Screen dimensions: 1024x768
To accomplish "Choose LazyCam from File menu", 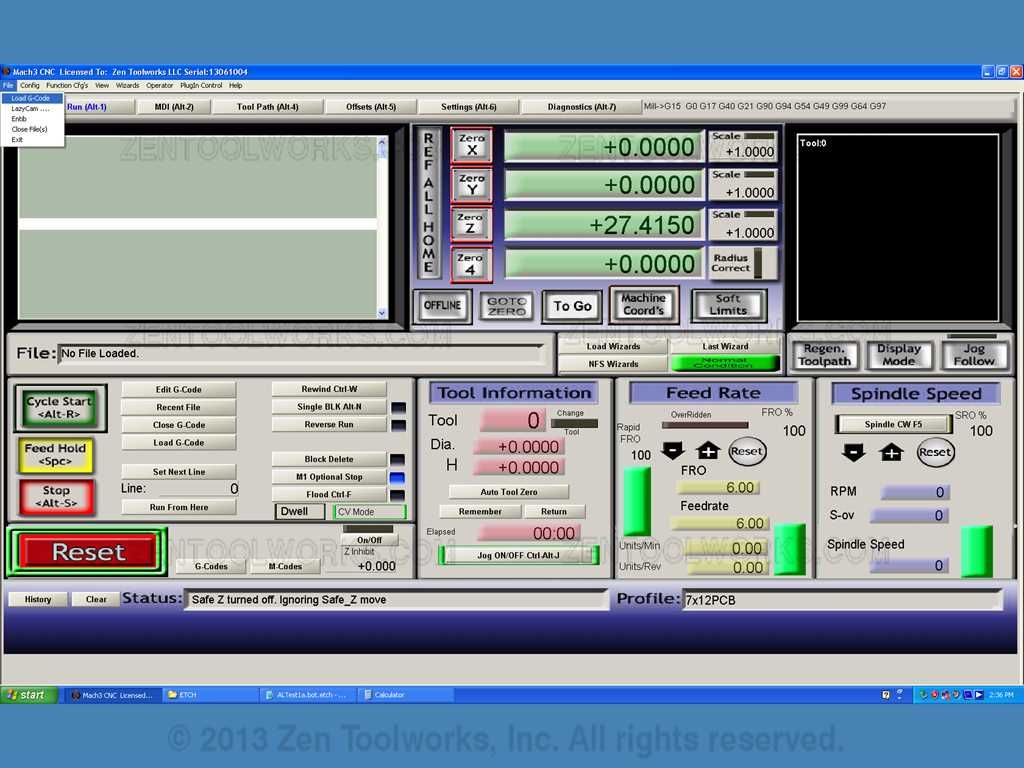I will pos(32,108).
